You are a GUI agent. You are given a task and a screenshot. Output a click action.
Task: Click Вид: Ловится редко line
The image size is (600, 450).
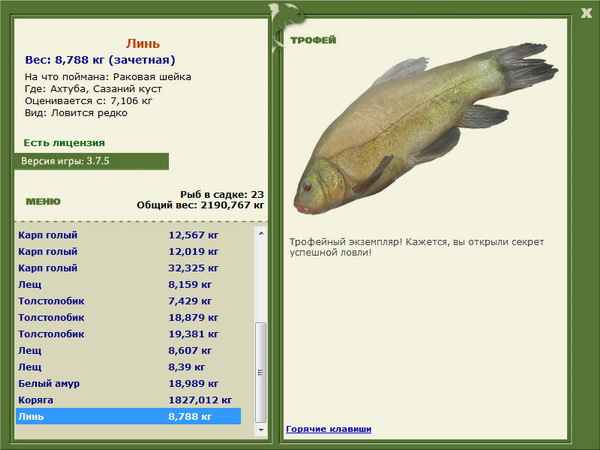pyautogui.click(x=76, y=113)
